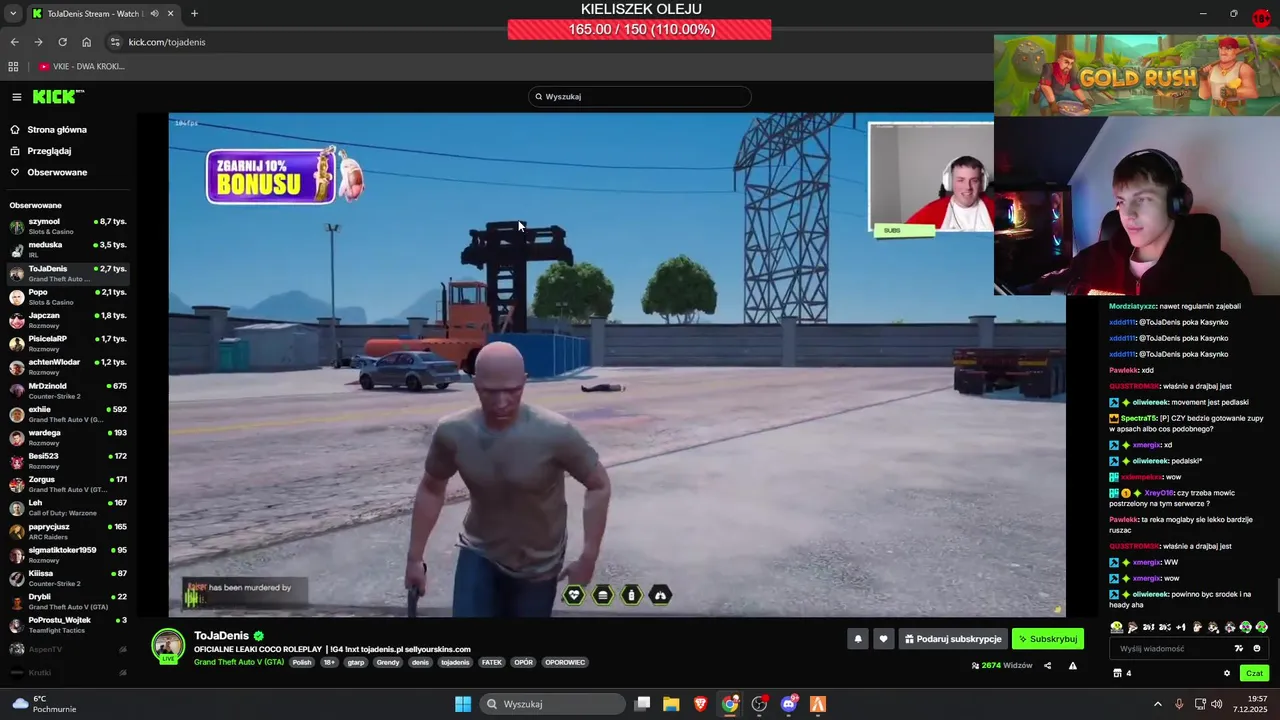Viewport: 1280px width, 720px height.
Task: Open paprycjusz channel in followed list
Action: (x=67, y=531)
